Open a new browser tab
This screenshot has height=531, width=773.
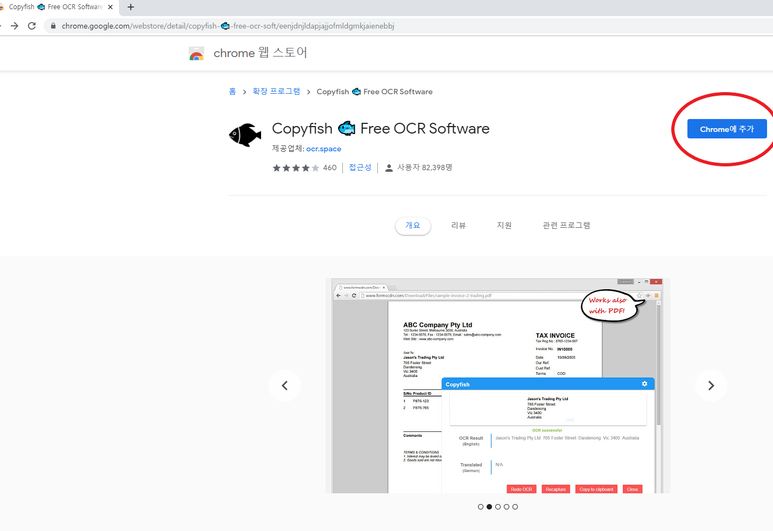[x=131, y=7]
